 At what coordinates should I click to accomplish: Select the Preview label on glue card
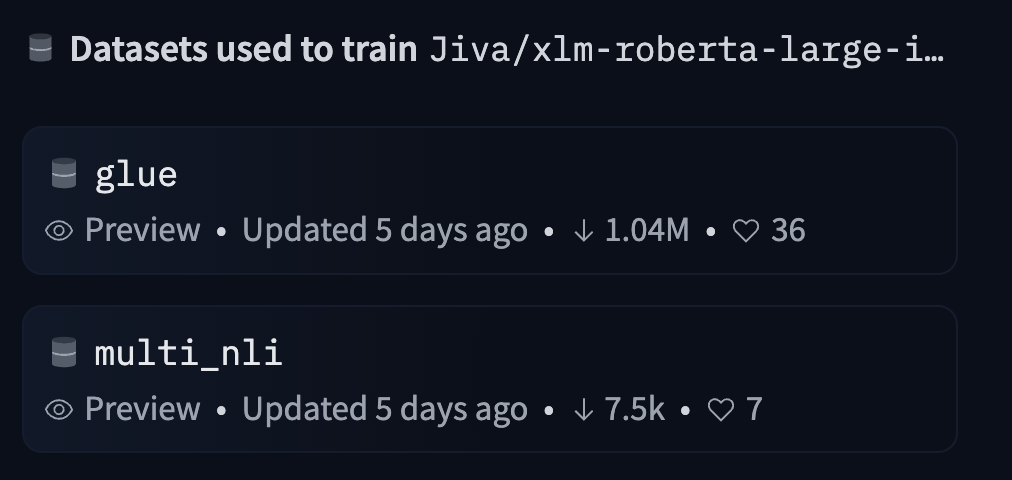[142, 231]
